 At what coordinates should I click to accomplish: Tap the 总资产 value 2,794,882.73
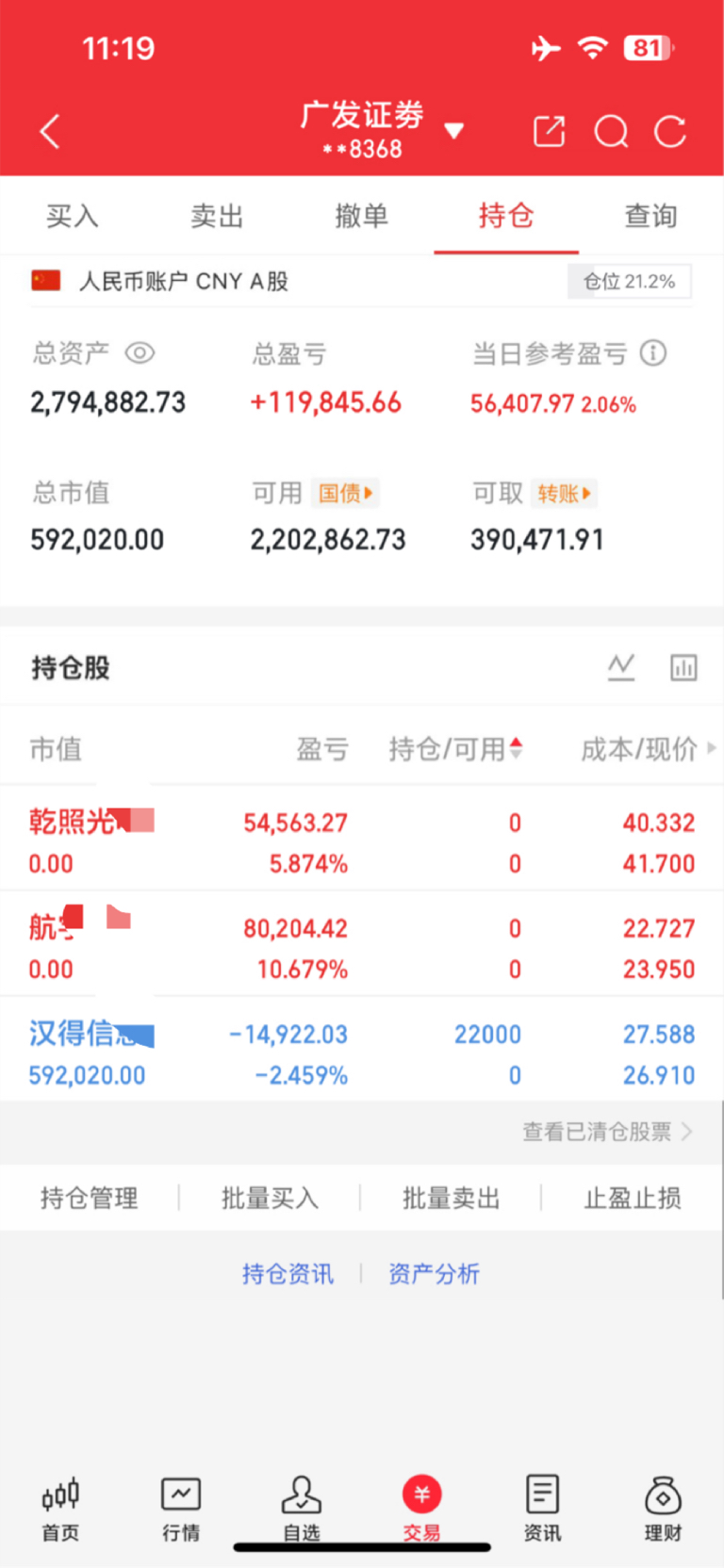[108, 403]
